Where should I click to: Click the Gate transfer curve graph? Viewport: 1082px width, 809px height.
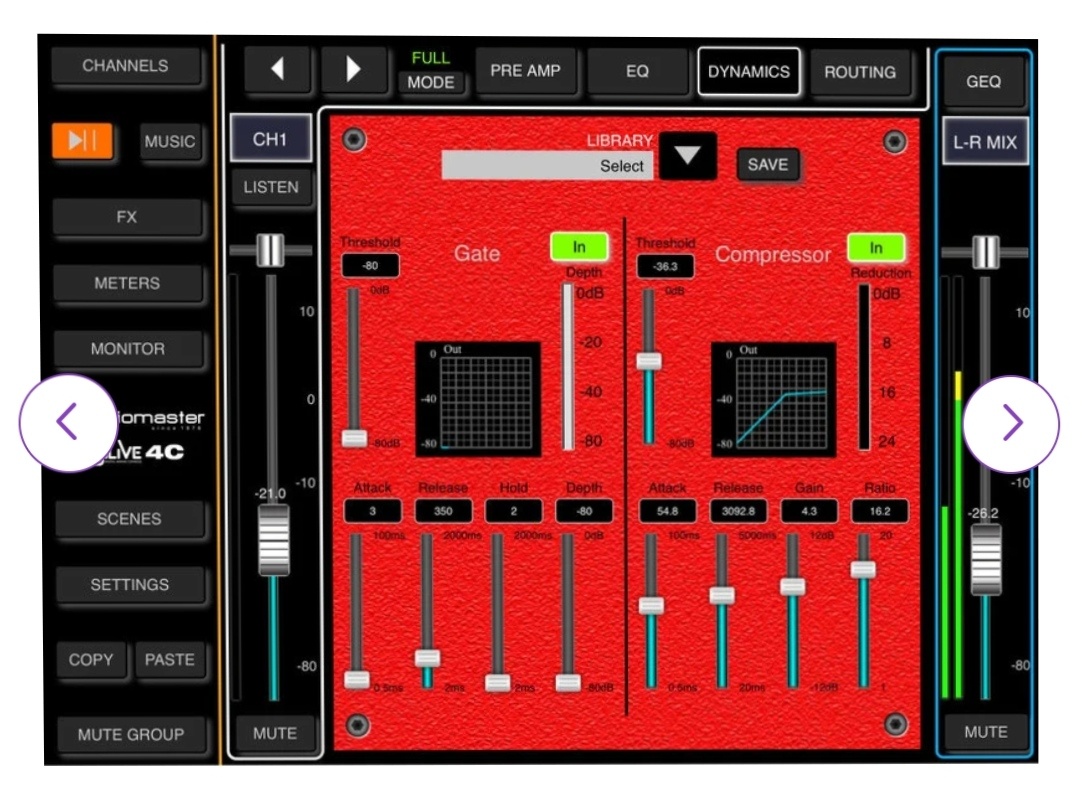[x=478, y=399]
